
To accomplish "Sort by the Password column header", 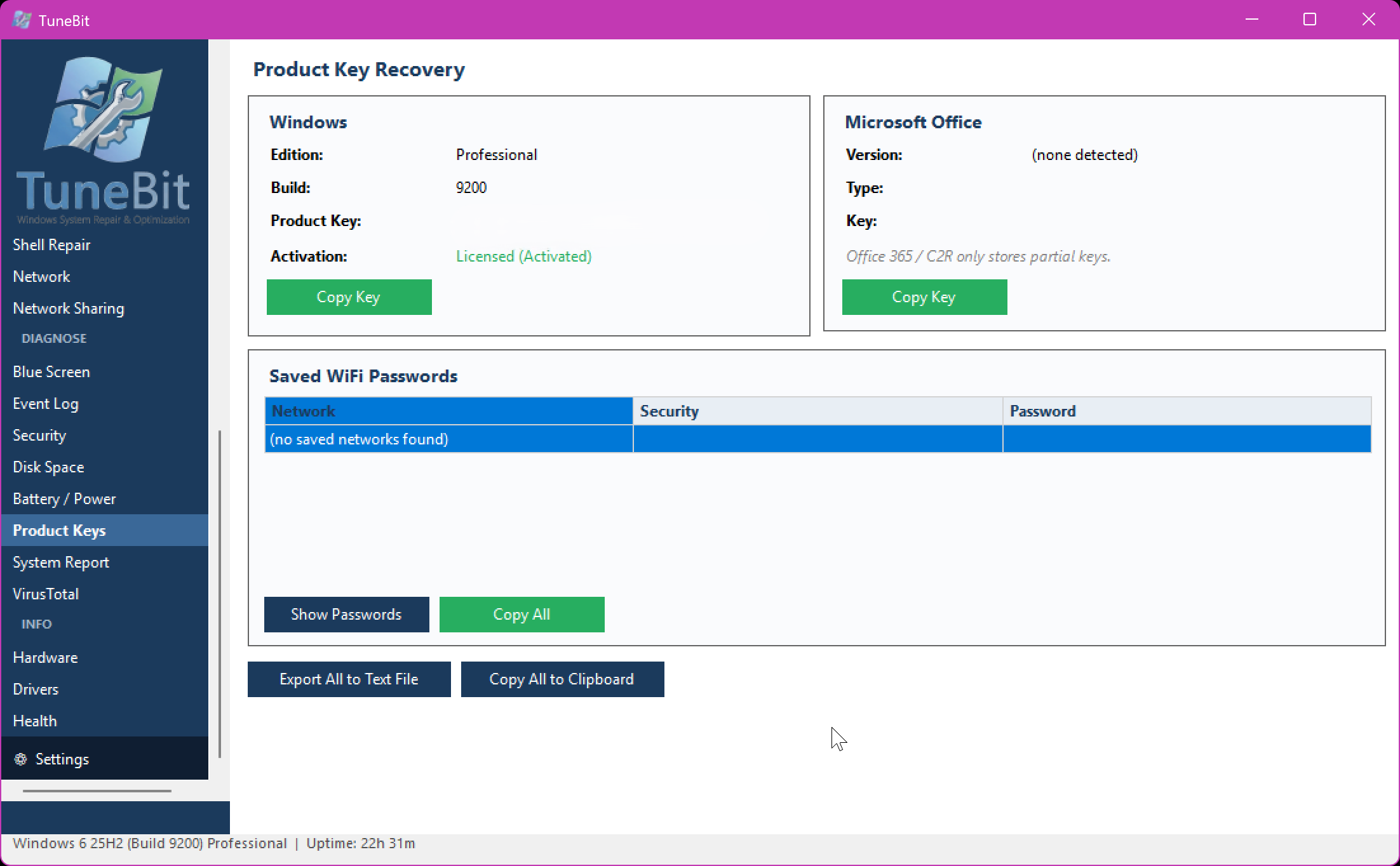I will pyautogui.click(x=1187, y=411).
